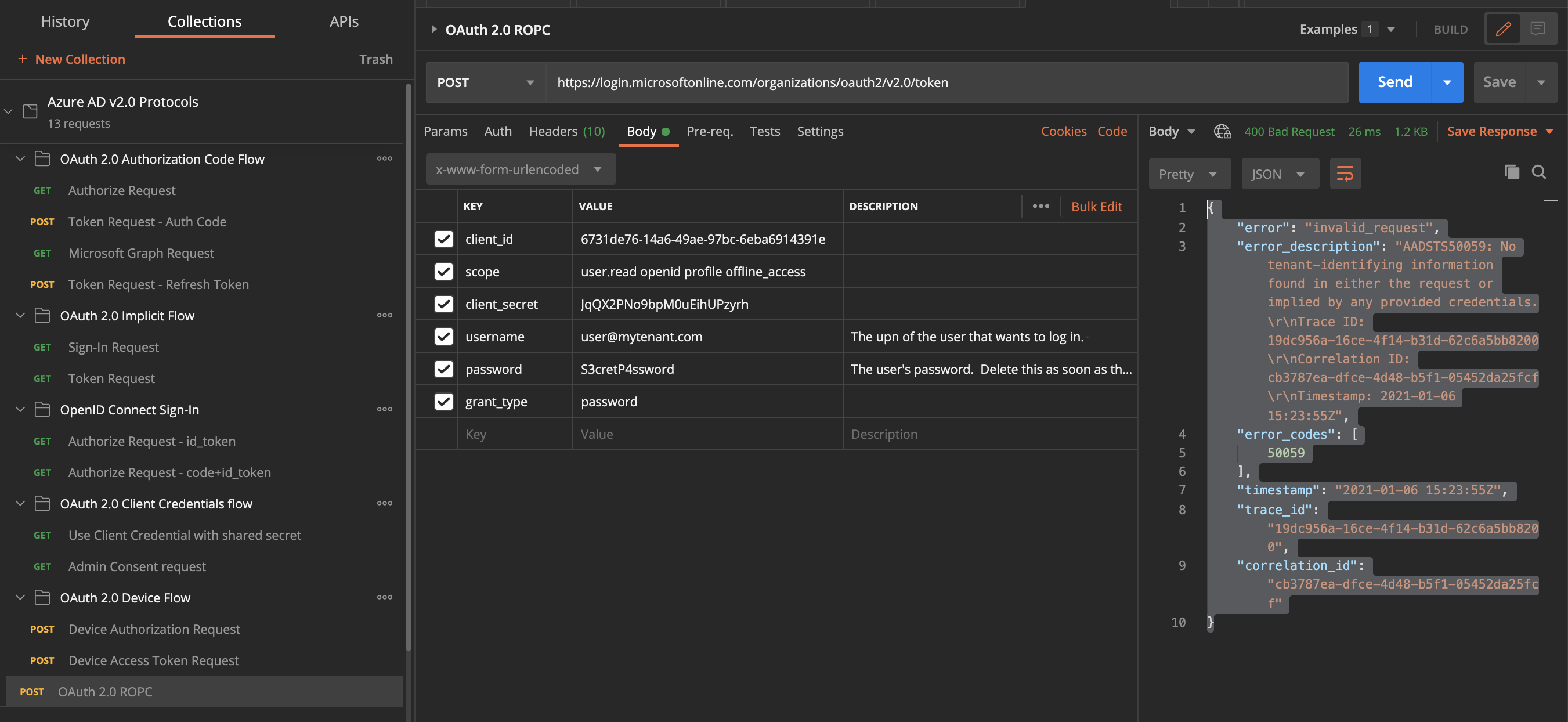Open the three-dot options in the DESCRIPTION column header
This screenshot has width=1568, height=722.
(x=1040, y=207)
